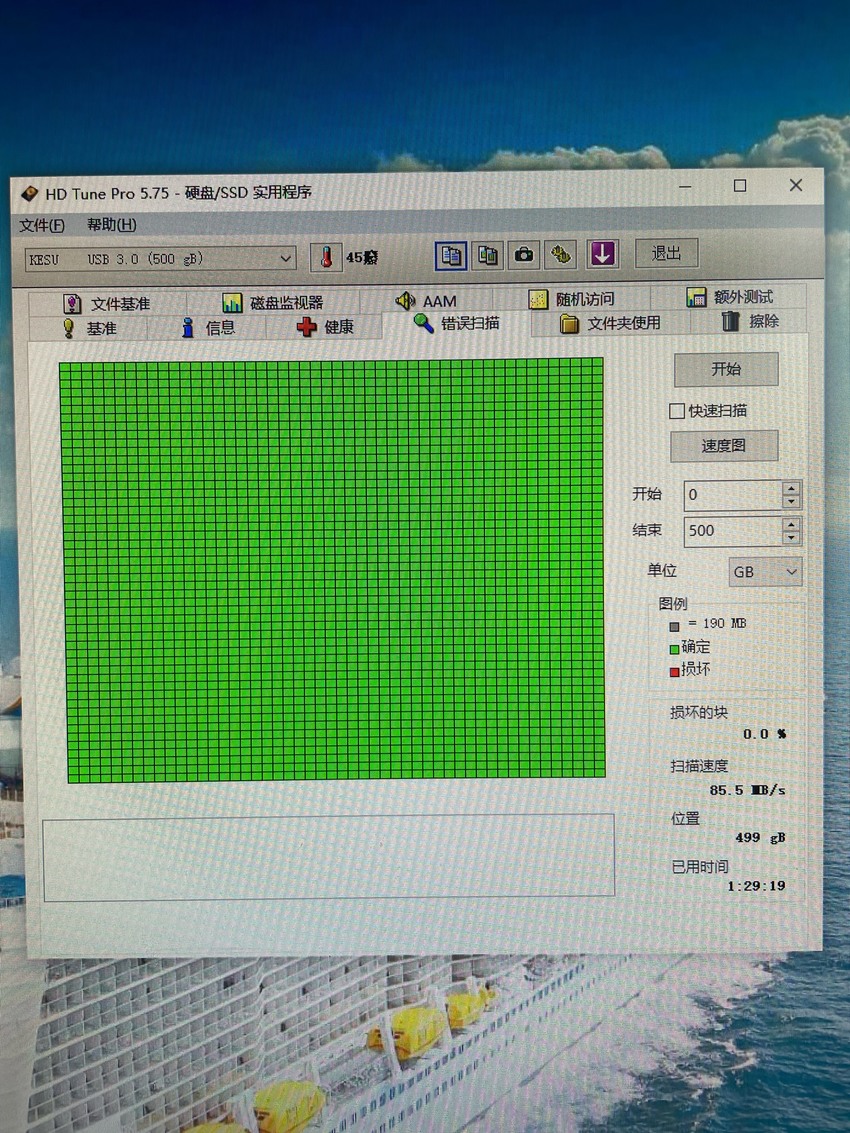The width and height of the screenshot is (850, 1133).
Task: Click the 速度图 button
Action: pos(724,446)
